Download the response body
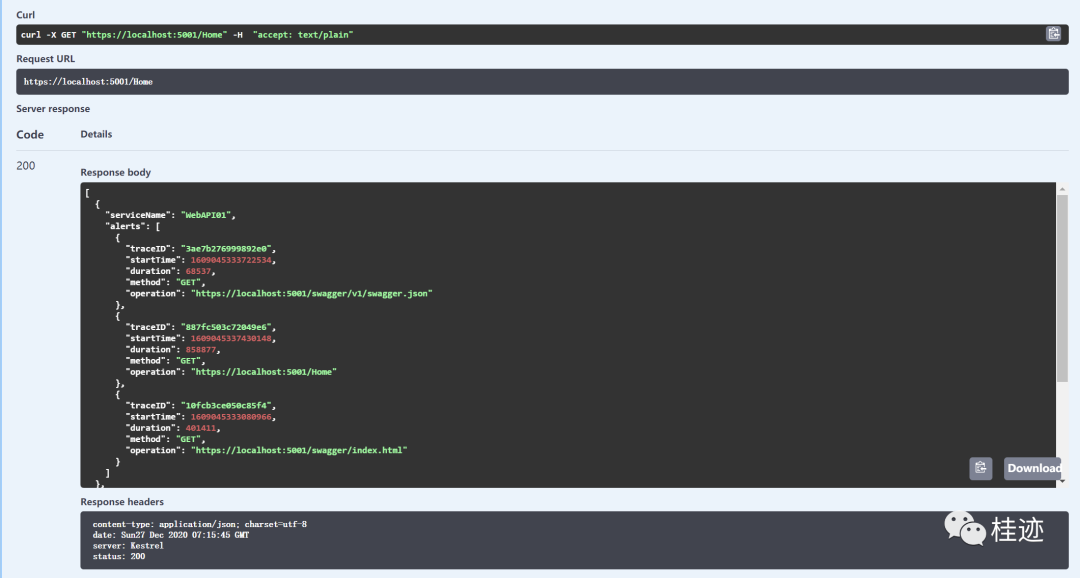 [x=1033, y=468]
